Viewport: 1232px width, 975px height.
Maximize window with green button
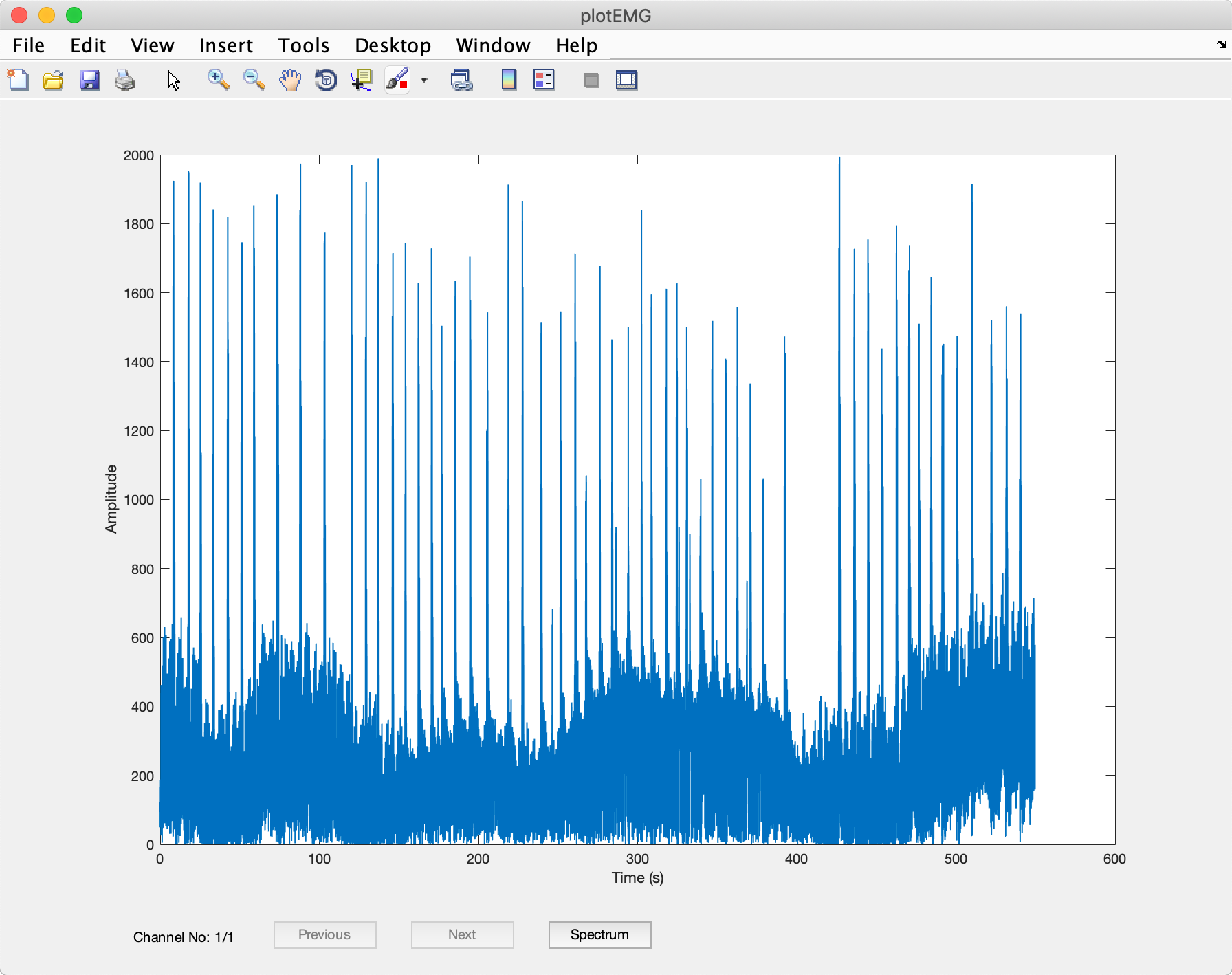(x=74, y=15)
